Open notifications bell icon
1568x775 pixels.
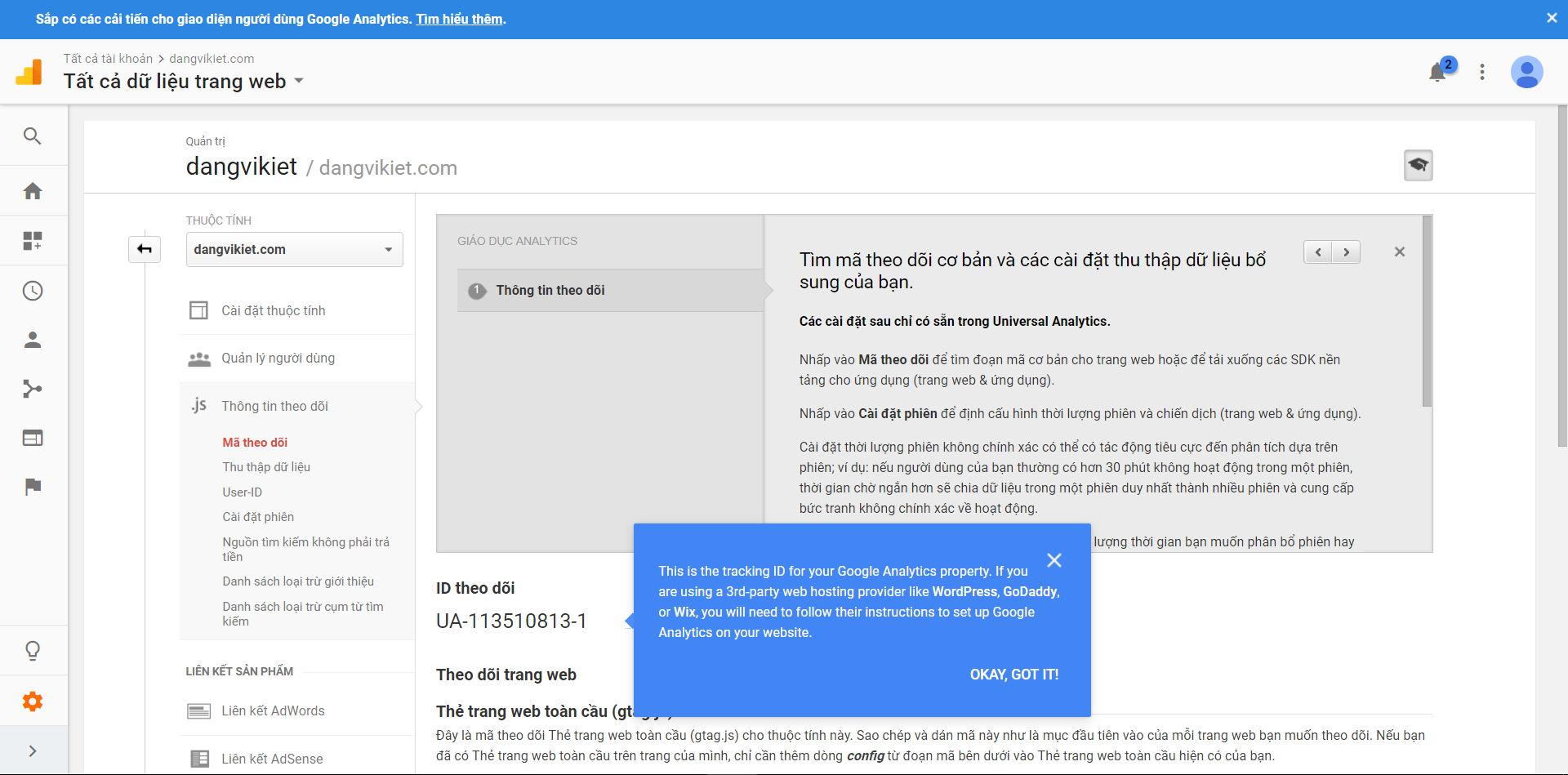click(x=1438, y=72)
